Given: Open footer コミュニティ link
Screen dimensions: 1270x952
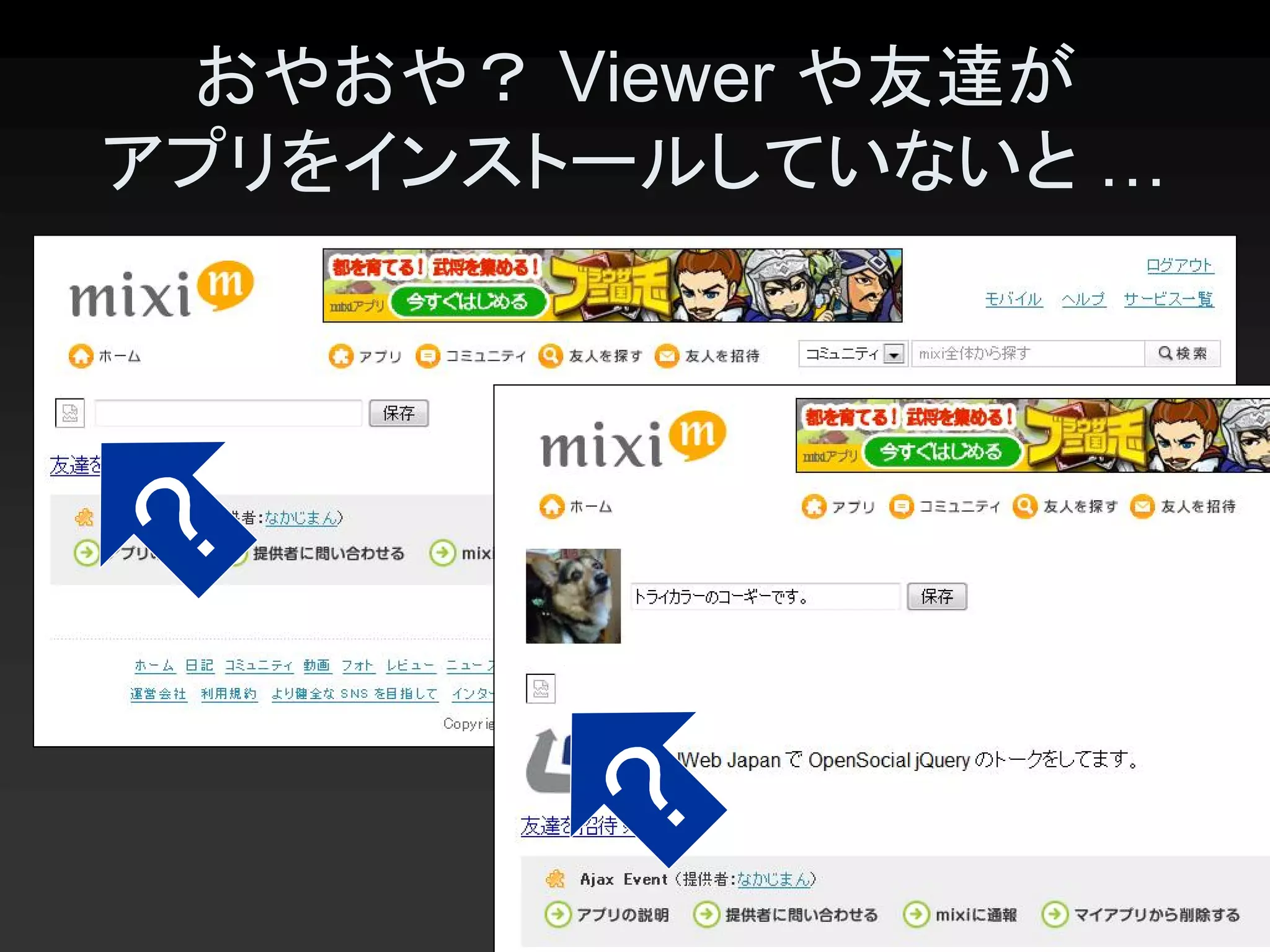Looking at the screenshot, I should click(259, 666).
